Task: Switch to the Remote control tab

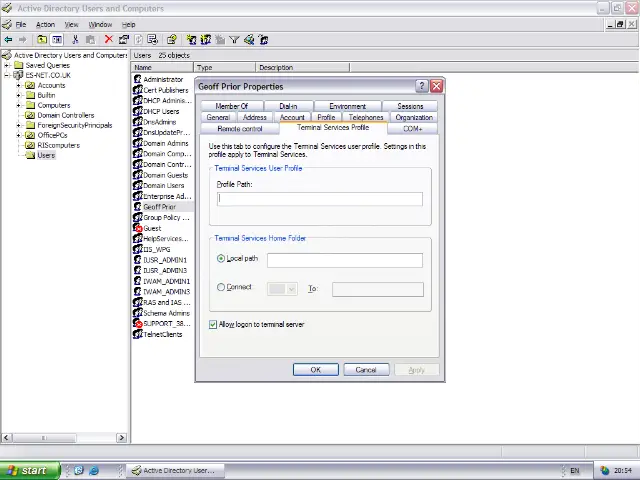Action: pyautogui.click(x=240, y=129)
